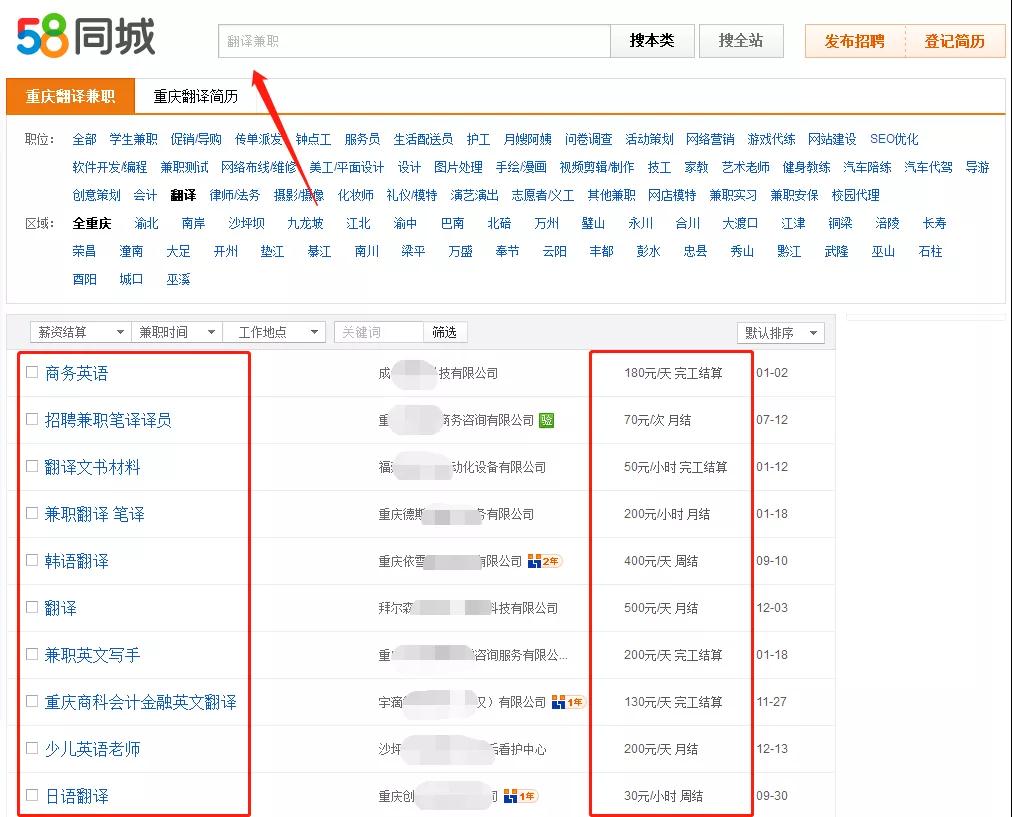Choose the 九龙坡 district link

click(x=305, y=223)
